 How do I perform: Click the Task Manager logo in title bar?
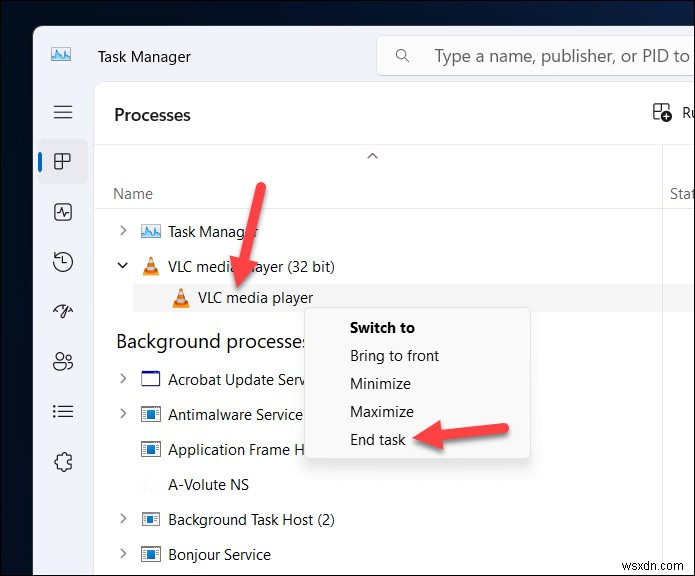[61, 54]
